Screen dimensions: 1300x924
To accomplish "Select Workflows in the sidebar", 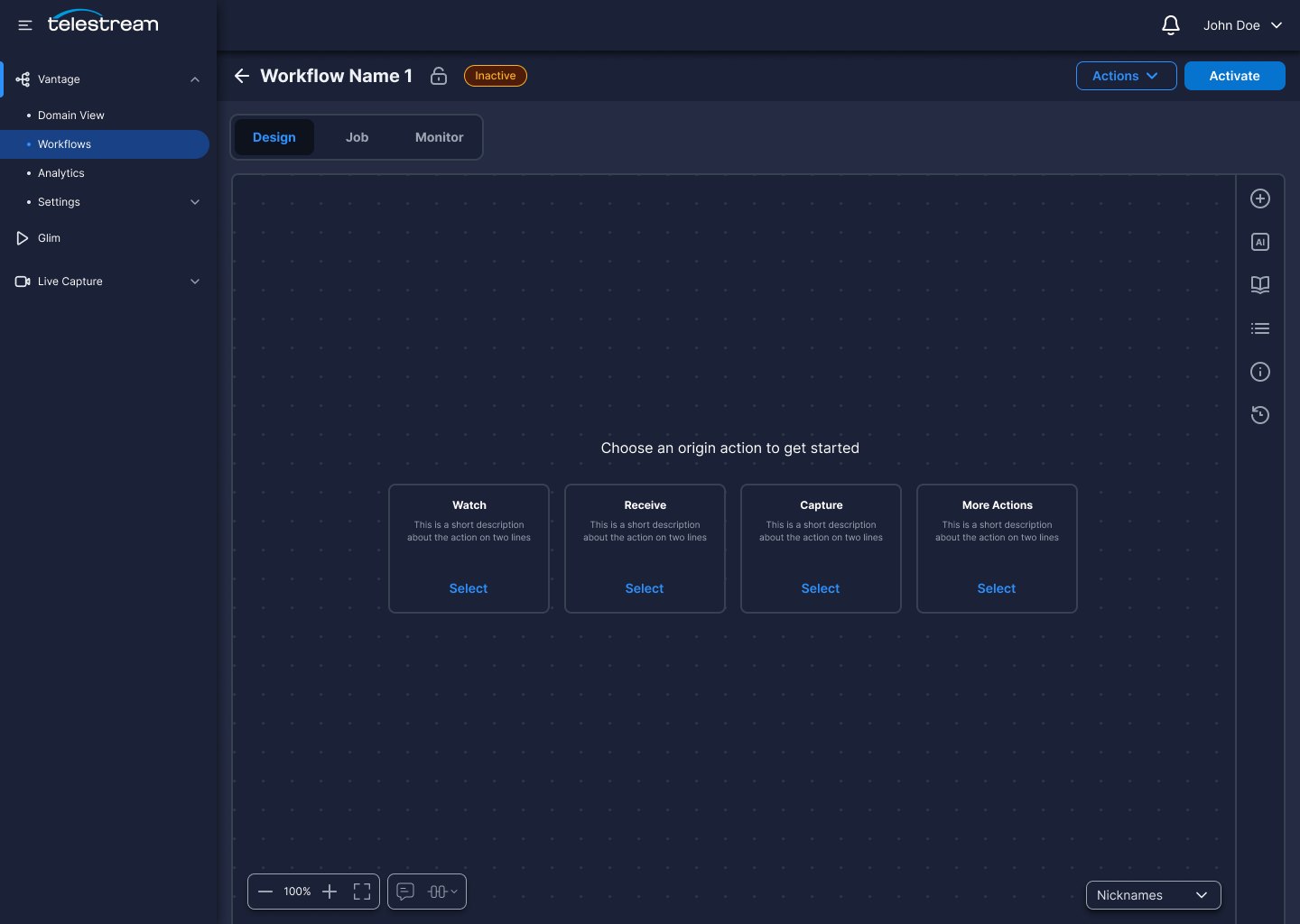I will click(x=105, y=144).
